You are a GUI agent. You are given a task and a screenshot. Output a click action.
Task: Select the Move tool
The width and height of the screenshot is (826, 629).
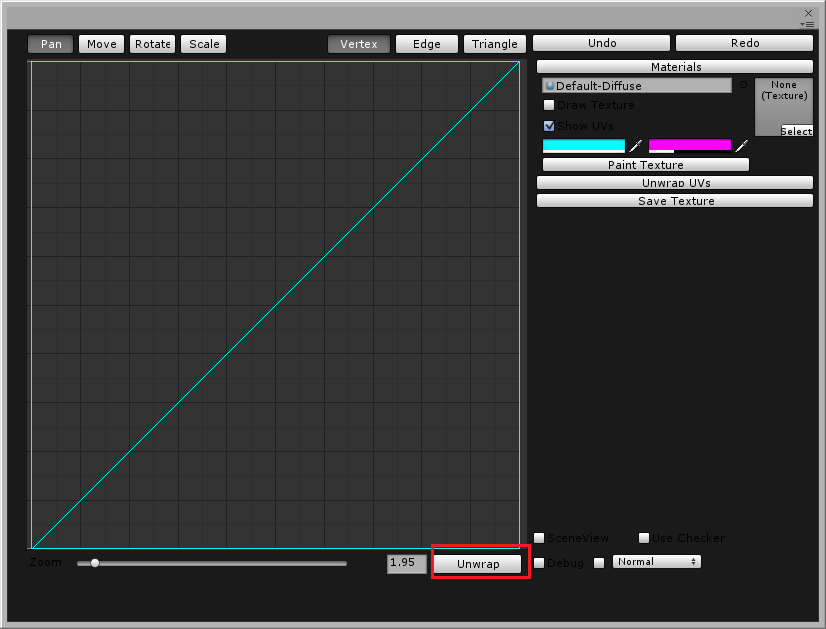click(x=102, y=44)
